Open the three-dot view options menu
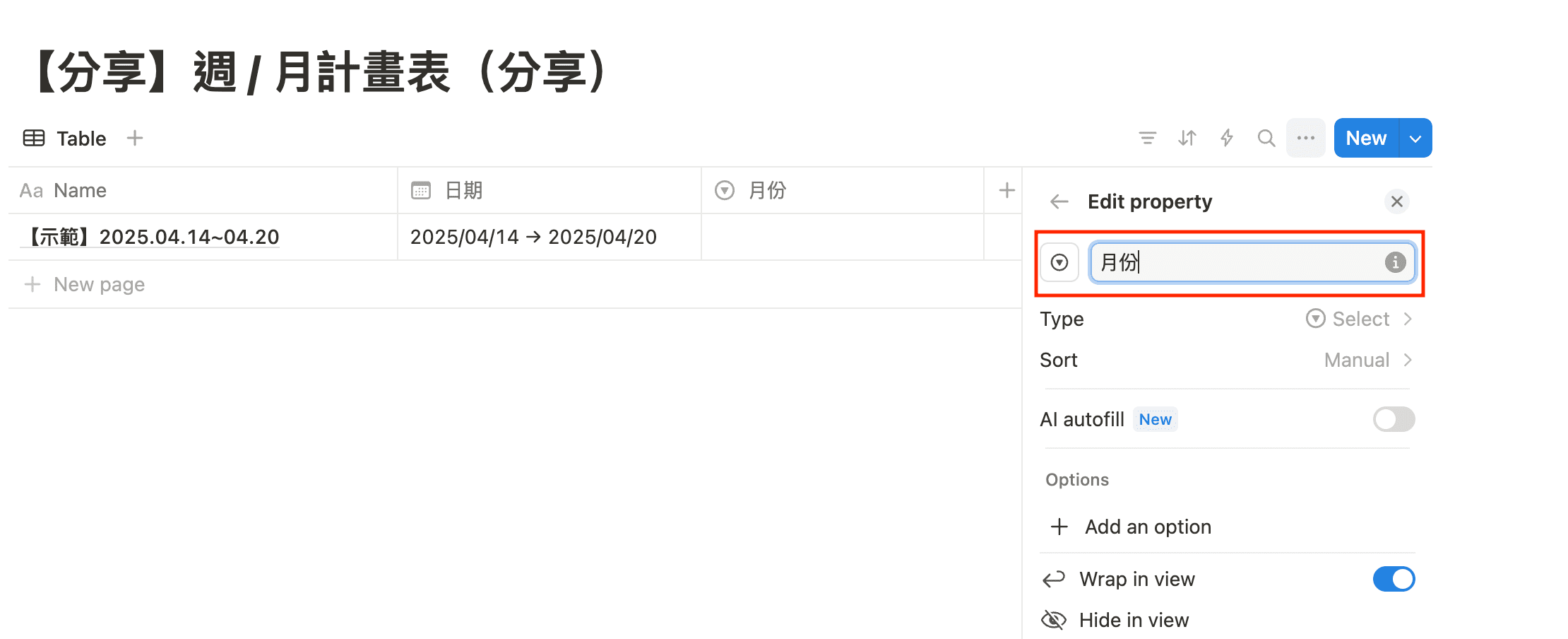Image resolution: width=1568 pixels, height=639 pixels. tap(1306, 138)
